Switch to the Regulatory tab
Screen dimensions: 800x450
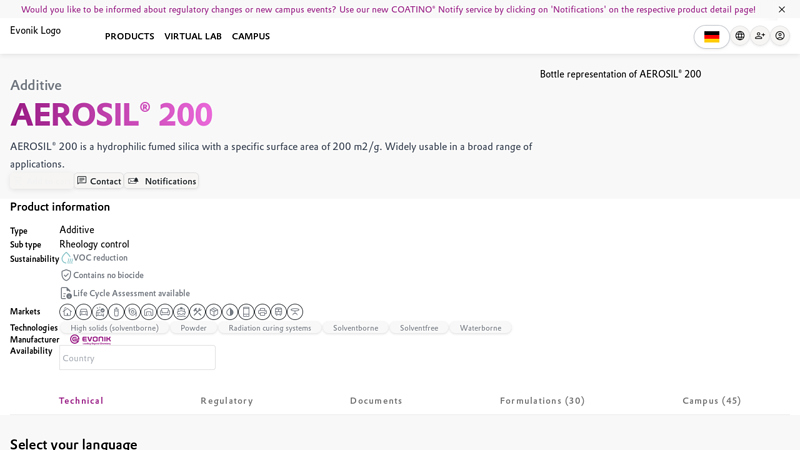227,401
